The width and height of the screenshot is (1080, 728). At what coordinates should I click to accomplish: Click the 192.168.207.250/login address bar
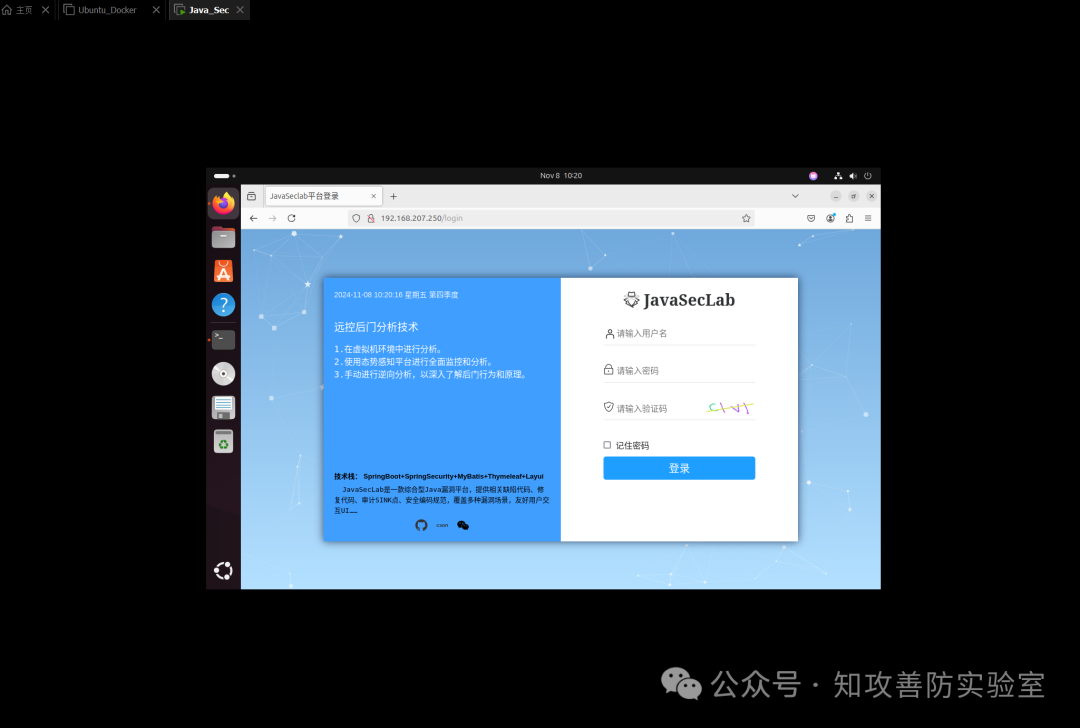click(x=551, y=218)
